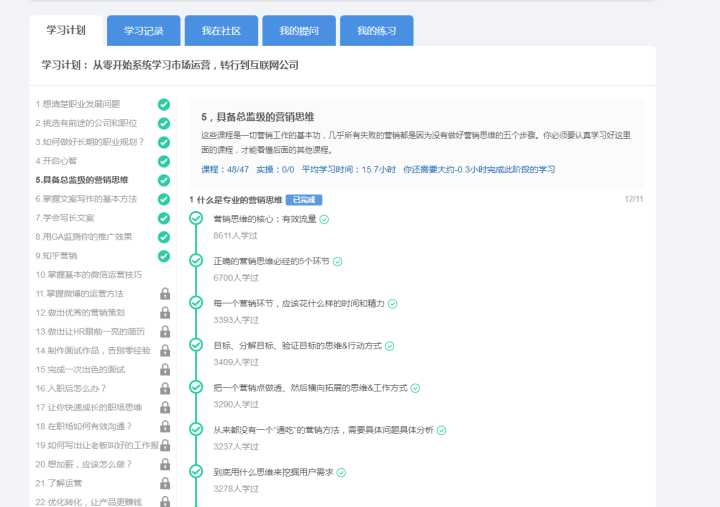This screenshot has width=720, height=507.
Task: Click the lock icon next to 16.入职后怎么办？
Action: click(165, 388)
